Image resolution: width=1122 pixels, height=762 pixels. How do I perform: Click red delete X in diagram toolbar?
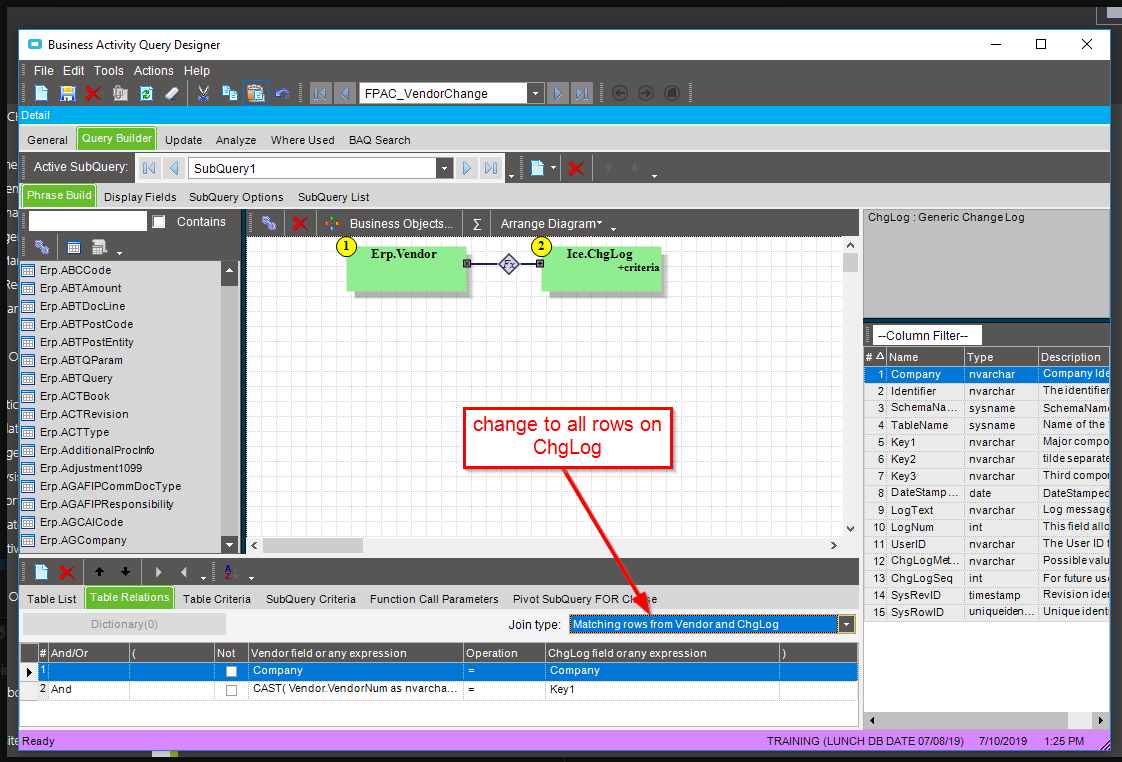point(301,223)
